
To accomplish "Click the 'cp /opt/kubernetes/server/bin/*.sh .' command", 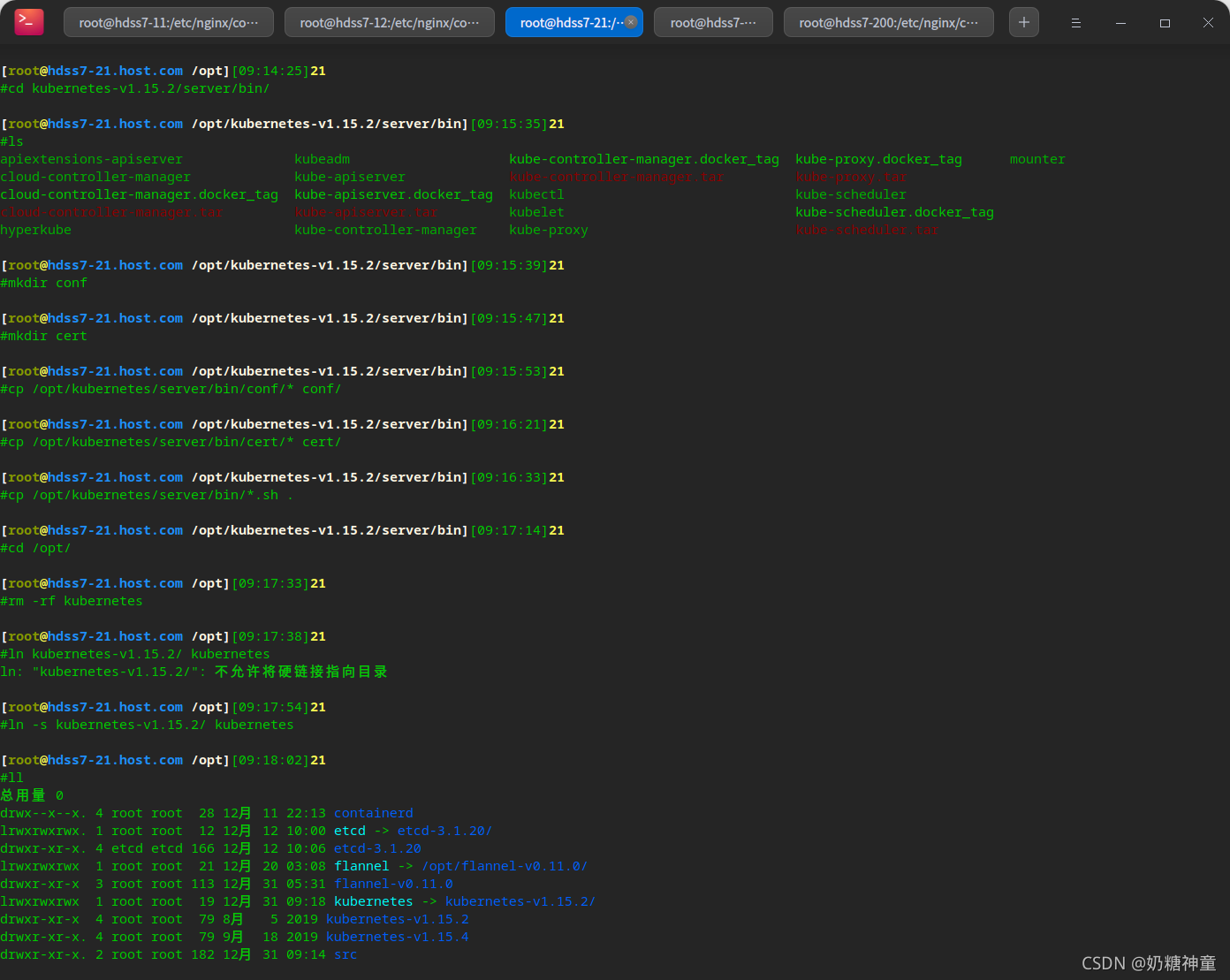I will coord(147,495).
